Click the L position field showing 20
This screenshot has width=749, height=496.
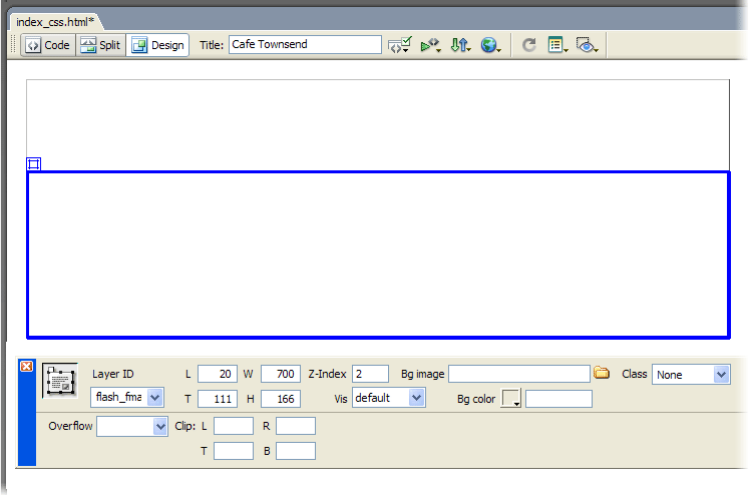coord(217,374)
